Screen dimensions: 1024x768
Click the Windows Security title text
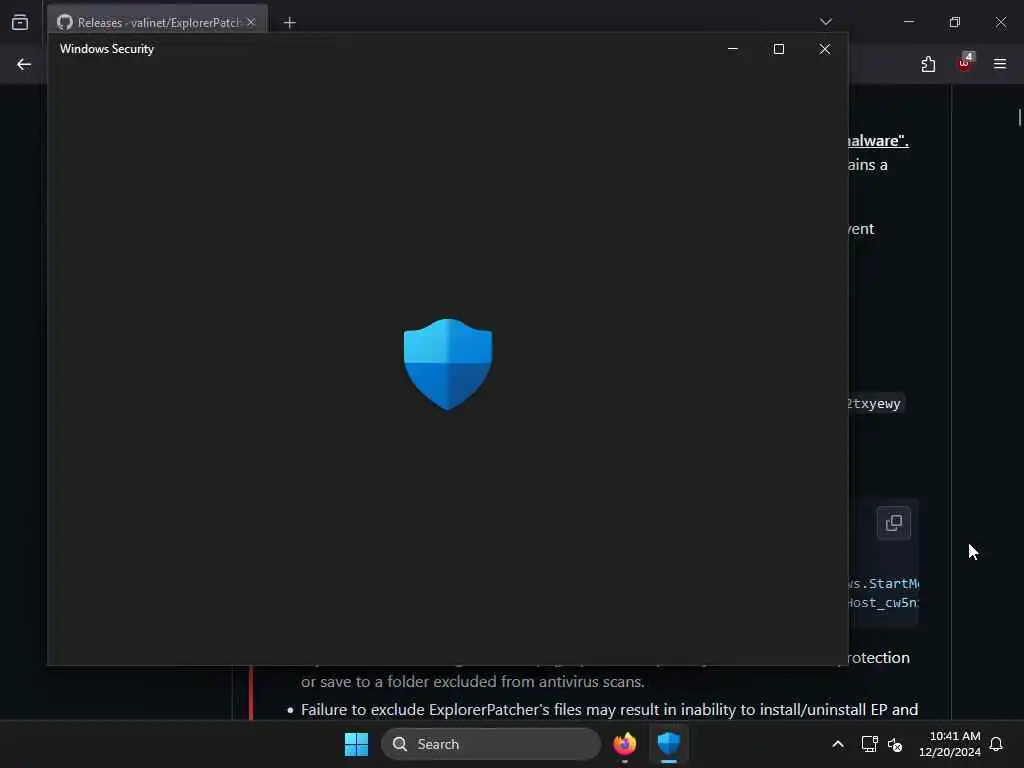[106, 49]
